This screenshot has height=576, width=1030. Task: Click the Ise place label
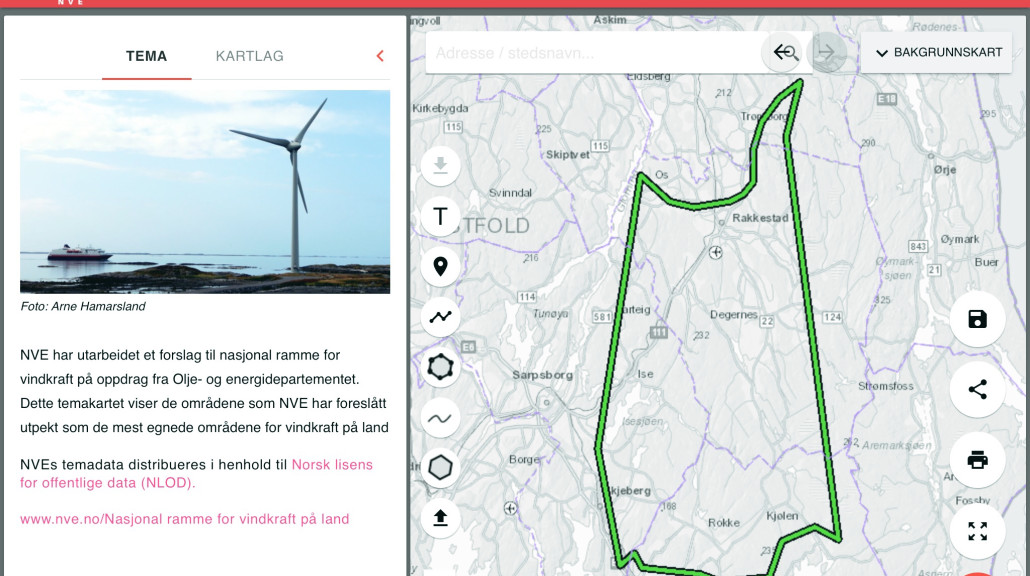pos(645,374)
